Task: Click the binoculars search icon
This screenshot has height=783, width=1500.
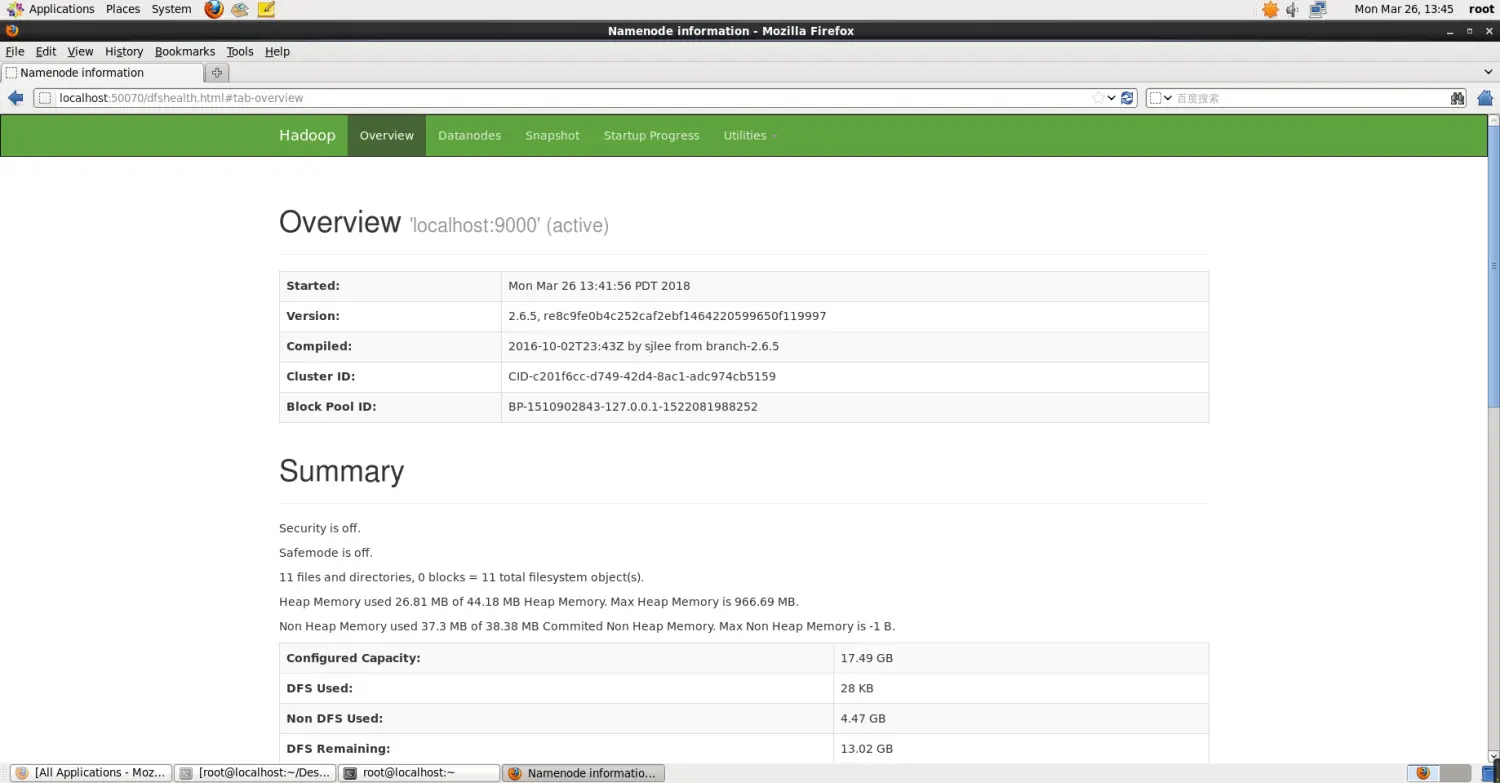Action: coord(1458,98)
